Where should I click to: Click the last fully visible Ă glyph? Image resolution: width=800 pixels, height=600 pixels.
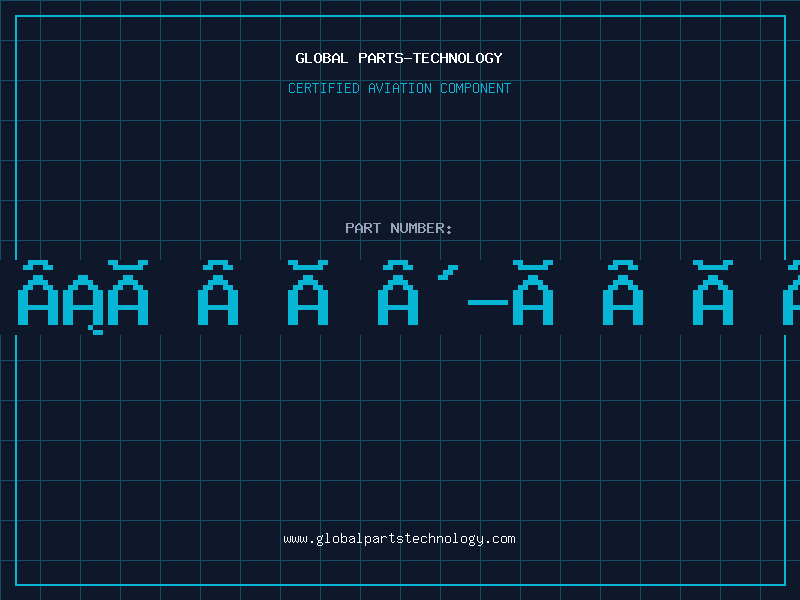tap(713, 292)
